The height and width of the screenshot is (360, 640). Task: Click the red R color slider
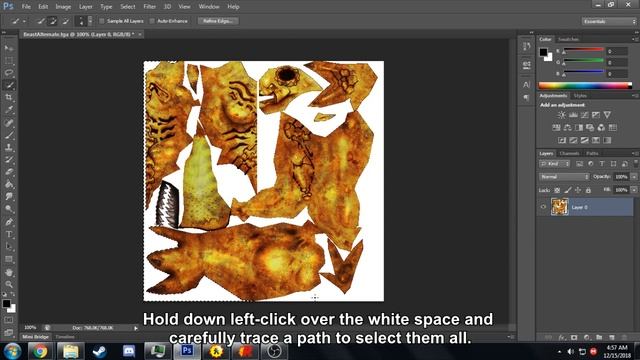pos(584,50)
